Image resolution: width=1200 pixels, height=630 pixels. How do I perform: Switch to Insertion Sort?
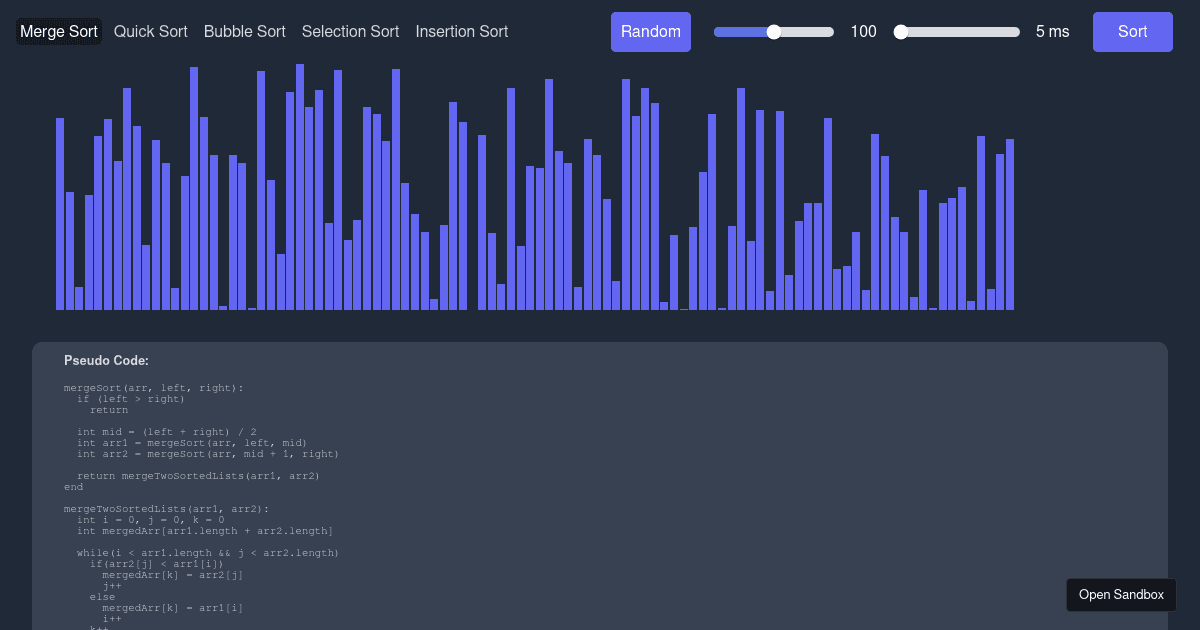pos(461,31)
